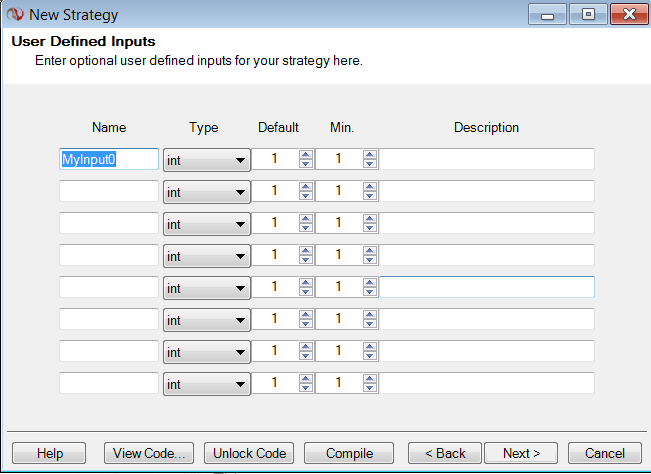This screenshot has height=474, width=651.
Task: Cancel the New Strategy wizard
Action: (604, 453)
